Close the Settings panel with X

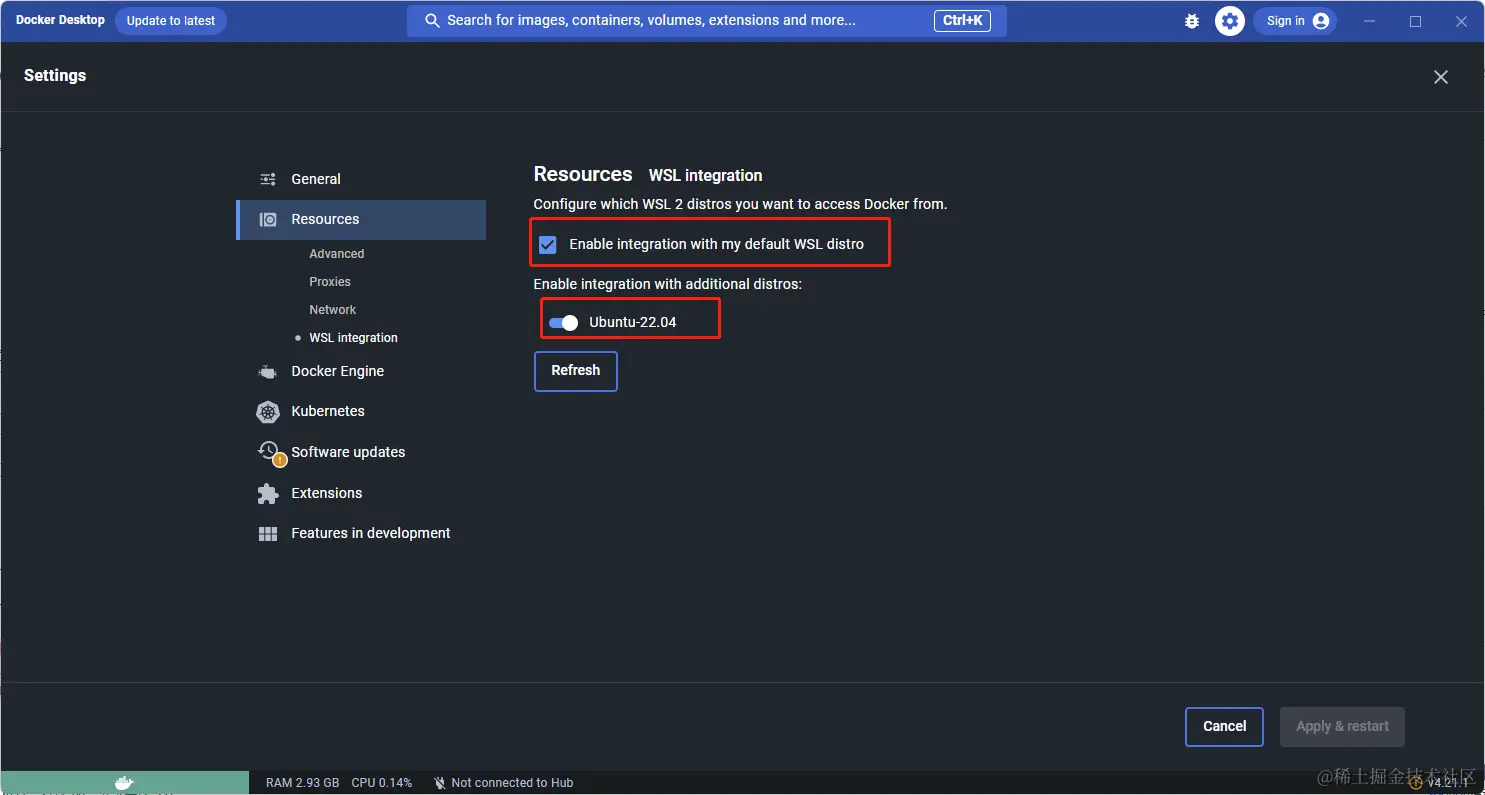(1441, 77)
